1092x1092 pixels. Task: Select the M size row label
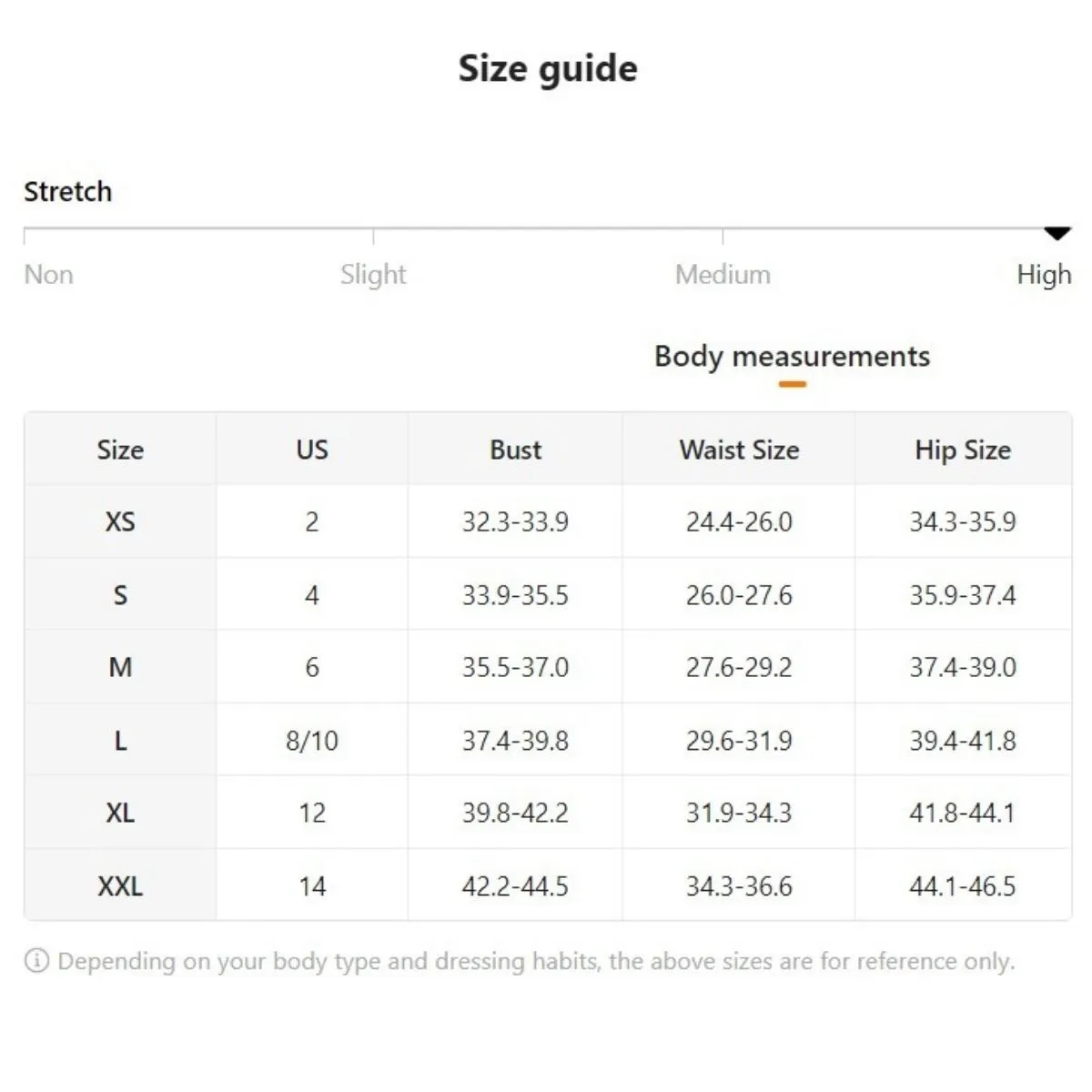(x=120, y=667)
